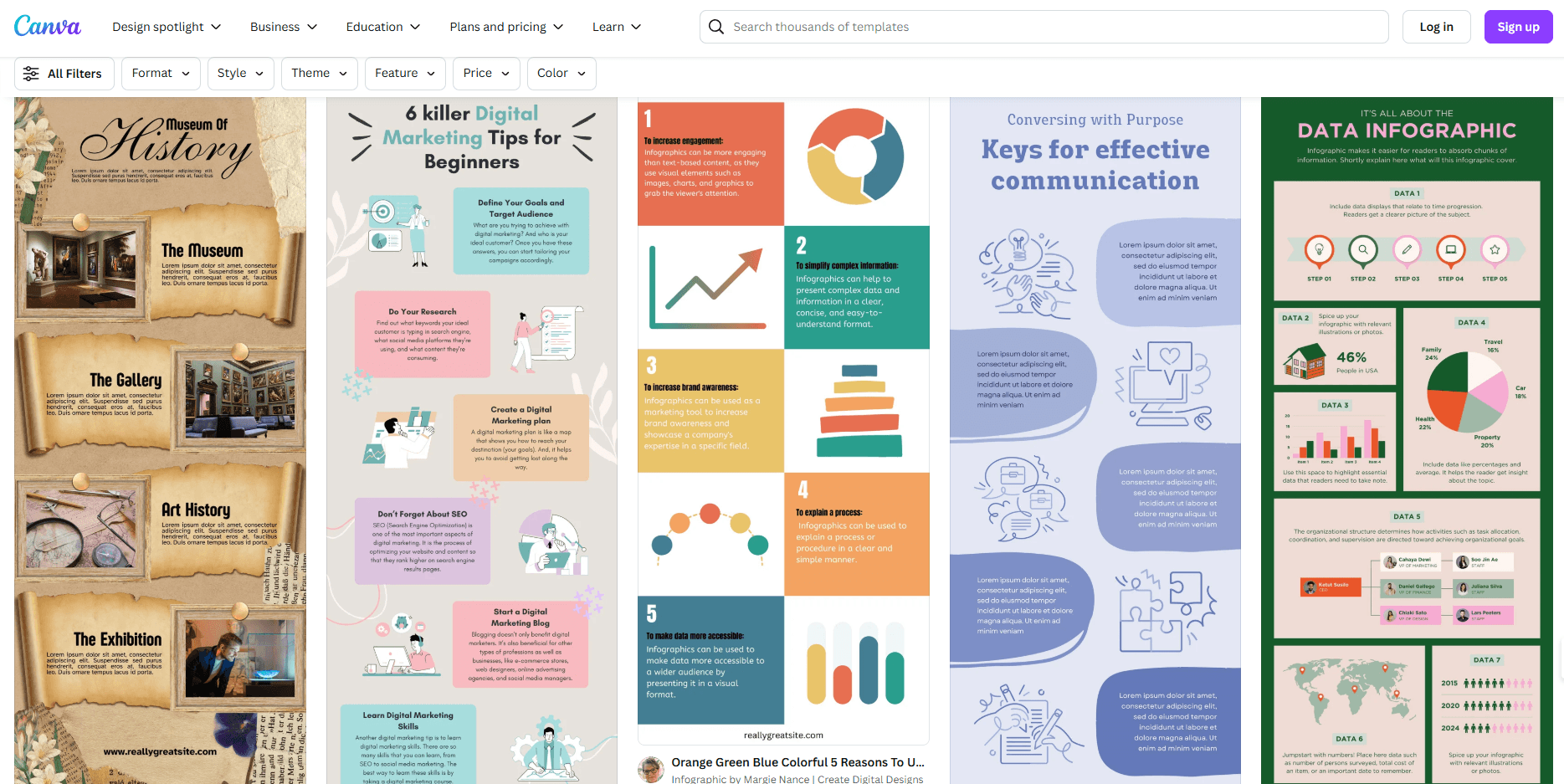Open the Education navigation menu

point(383,27)
